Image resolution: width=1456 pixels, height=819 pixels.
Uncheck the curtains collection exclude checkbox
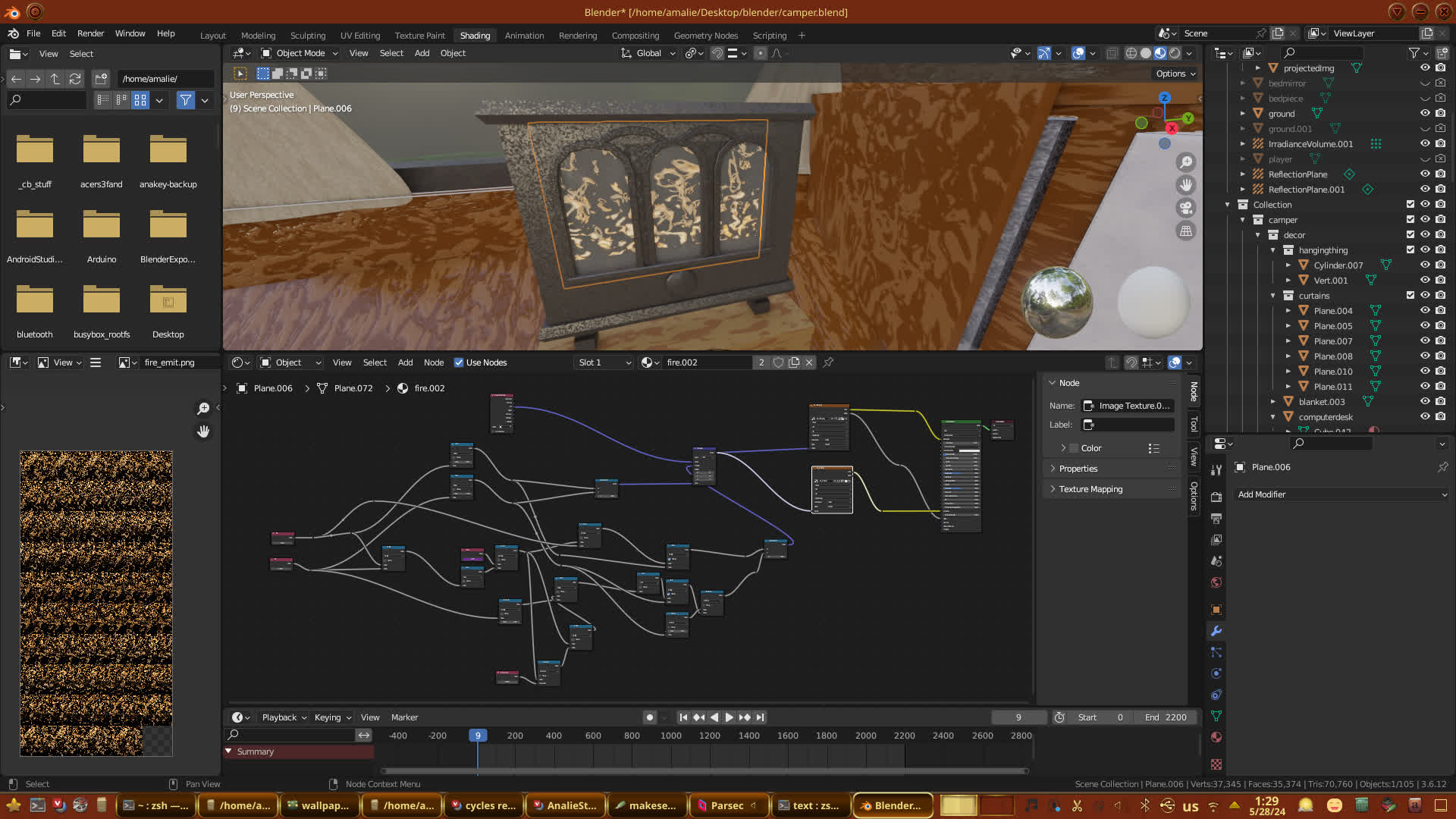[1410, 296]
